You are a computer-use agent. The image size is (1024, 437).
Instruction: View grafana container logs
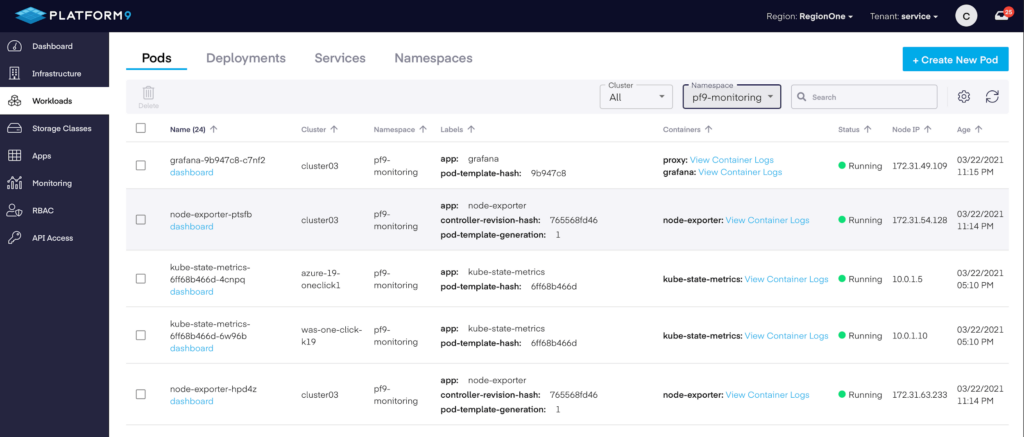[740, 172]
